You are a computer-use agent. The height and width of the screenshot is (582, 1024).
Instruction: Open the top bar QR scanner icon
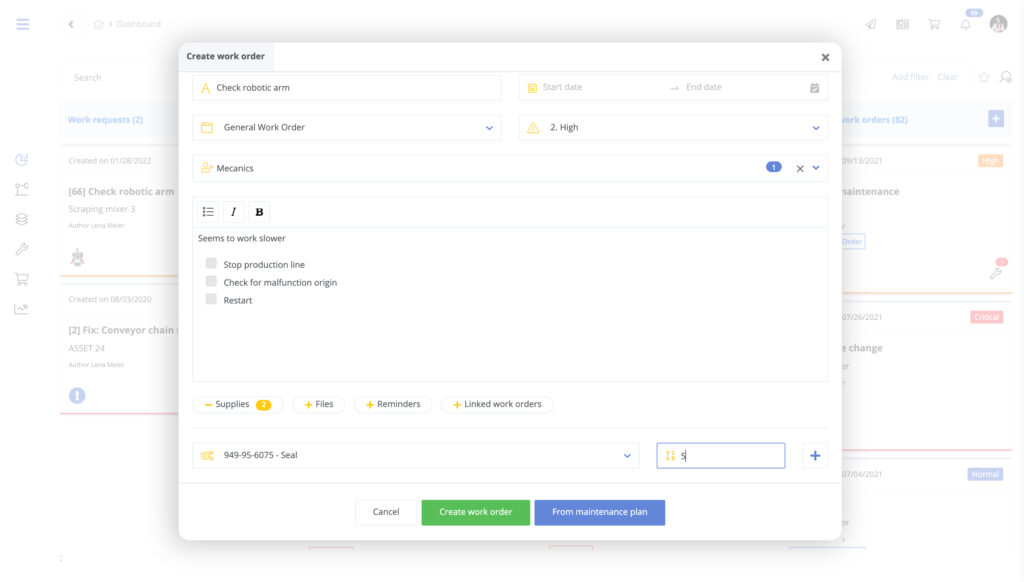point(903,24)
